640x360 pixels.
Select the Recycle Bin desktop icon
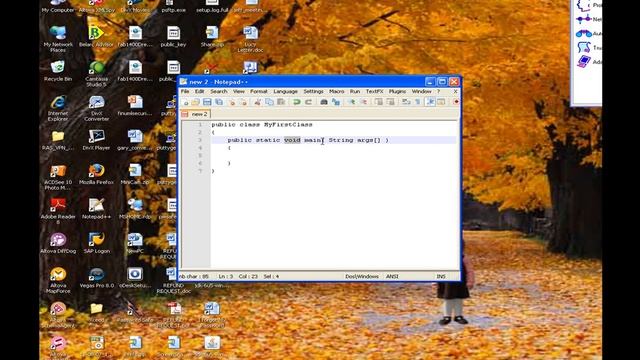[x=58, y=71]
